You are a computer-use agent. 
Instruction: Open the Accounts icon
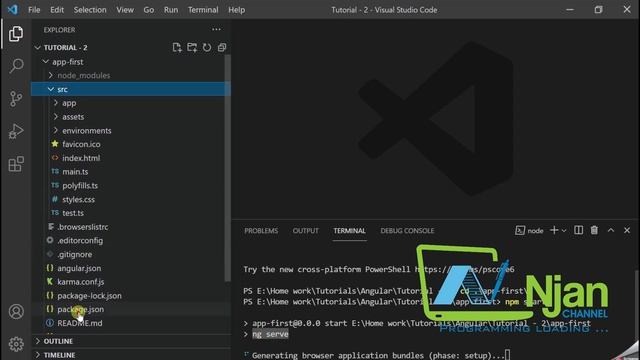pyautogui.click(x=16, y=311)
